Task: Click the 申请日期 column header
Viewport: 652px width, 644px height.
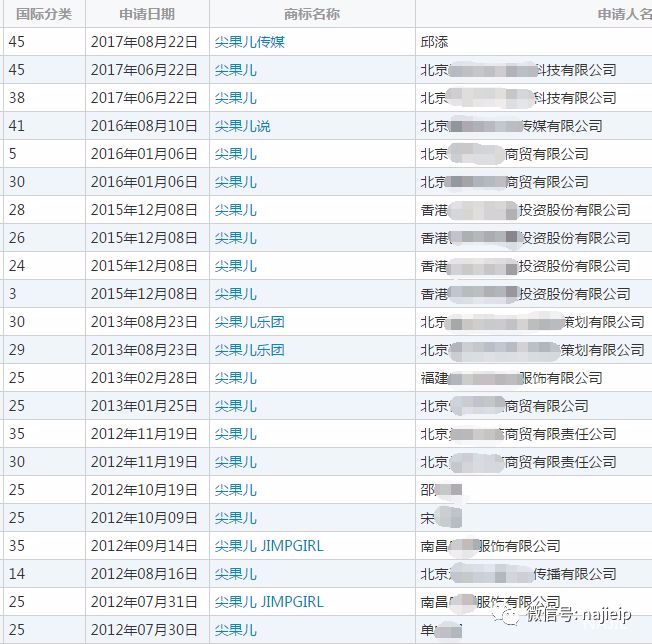Action: 147,14
